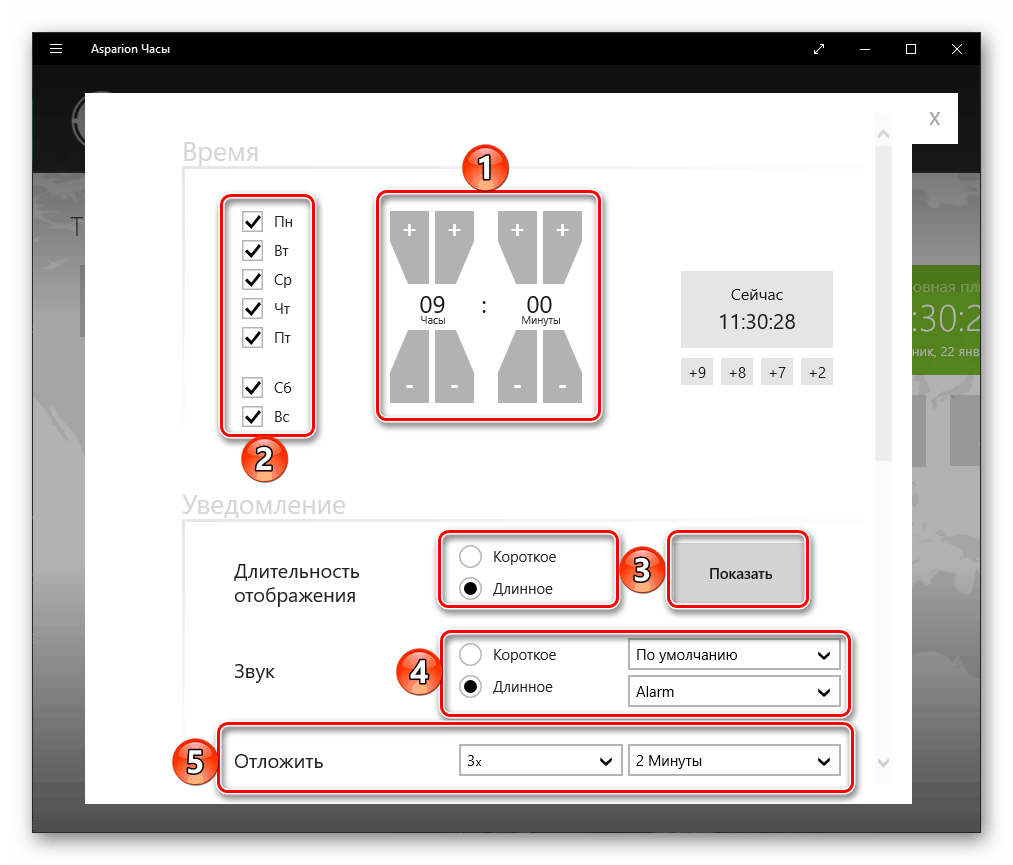Click the scrollbar down arrow in dialog
The width and height of the screenshot is (1013, 865).
(883, 762)
